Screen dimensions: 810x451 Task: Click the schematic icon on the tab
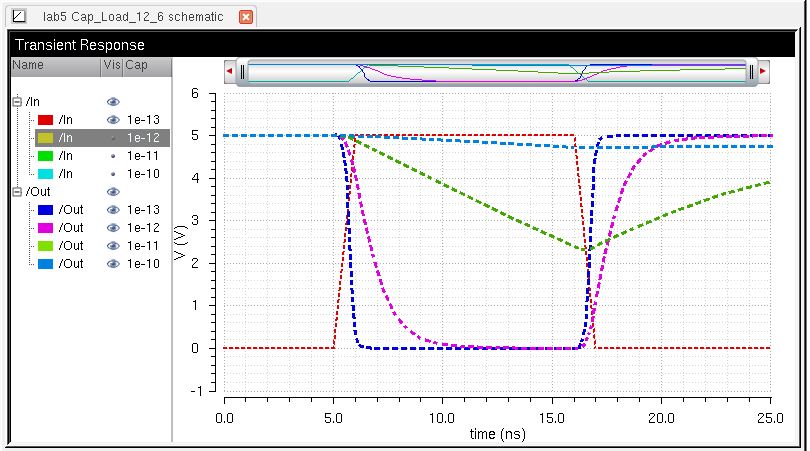pyautogui.click(x=18, y=17)
